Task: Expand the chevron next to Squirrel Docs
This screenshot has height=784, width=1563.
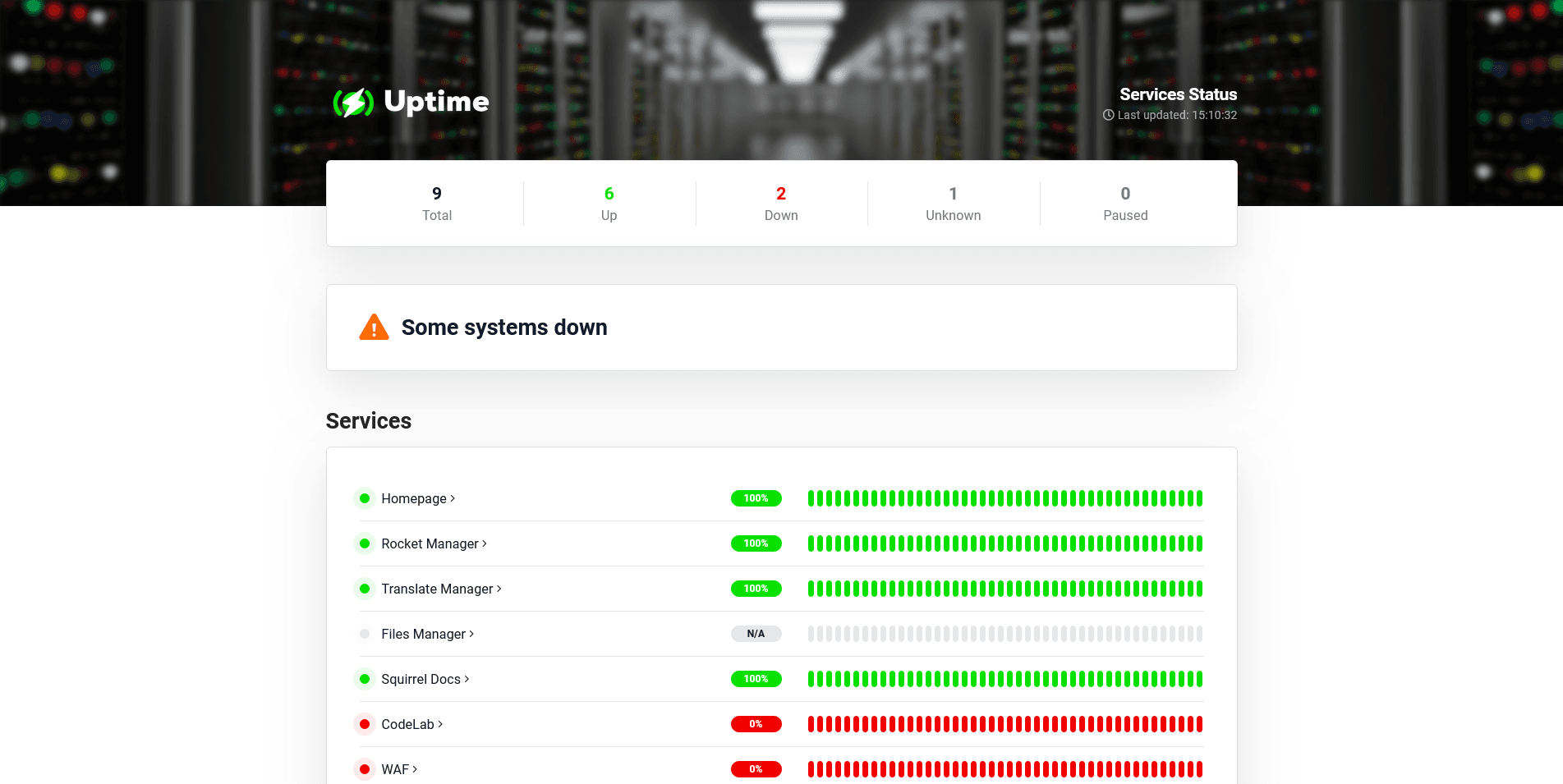Action: [467, 679]
